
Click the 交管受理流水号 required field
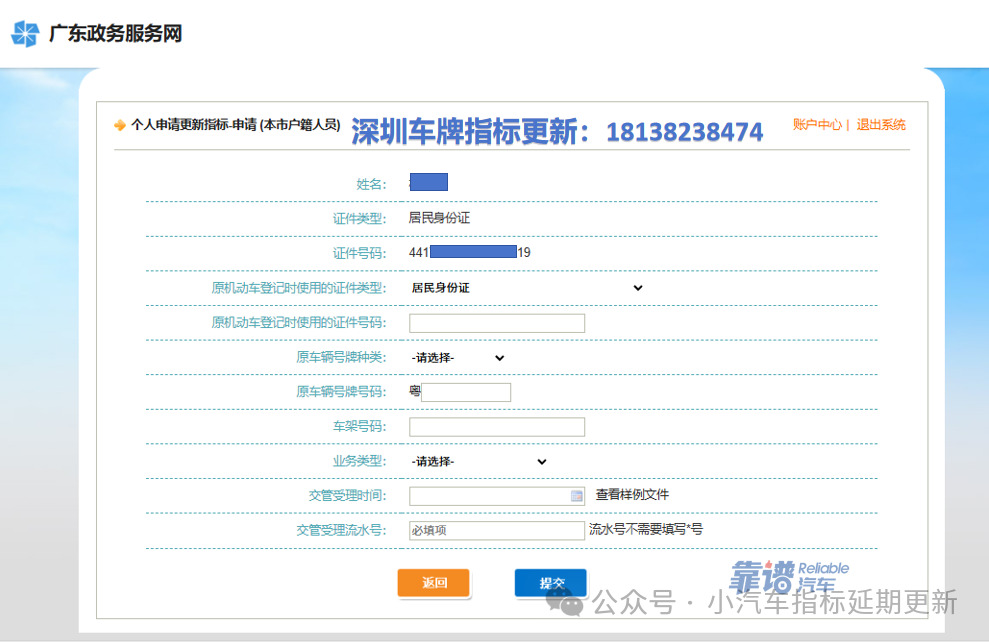pos(497,531)
